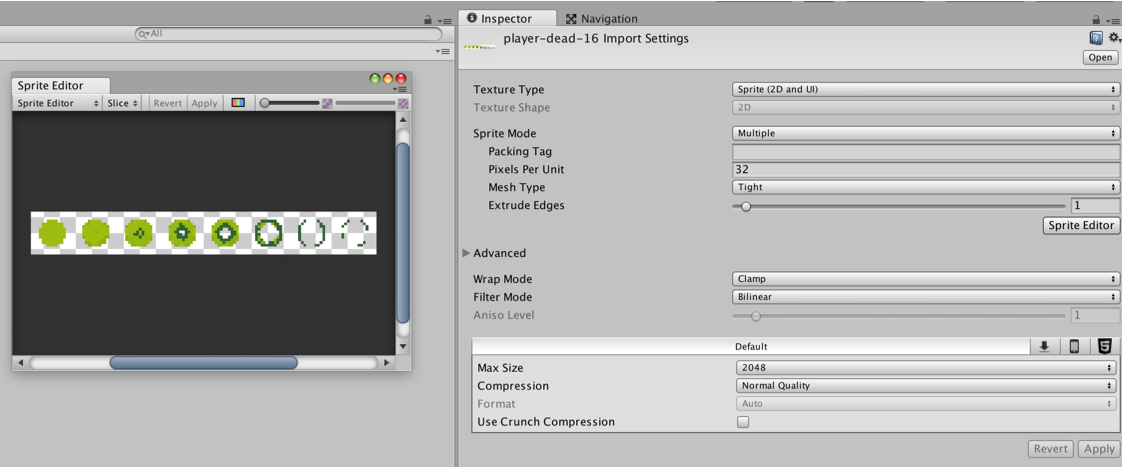1123x467 pixels.
Task: Click the All search field
Action: coord(289,34)
